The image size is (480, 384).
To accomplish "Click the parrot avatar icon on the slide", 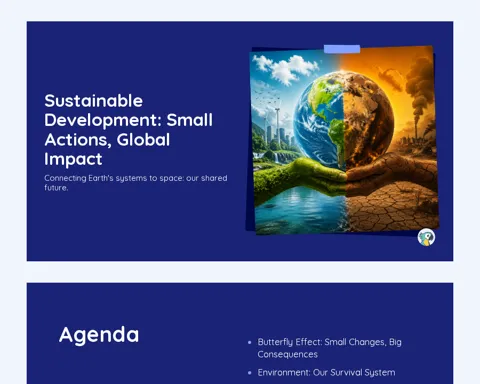I will [426, 237].
